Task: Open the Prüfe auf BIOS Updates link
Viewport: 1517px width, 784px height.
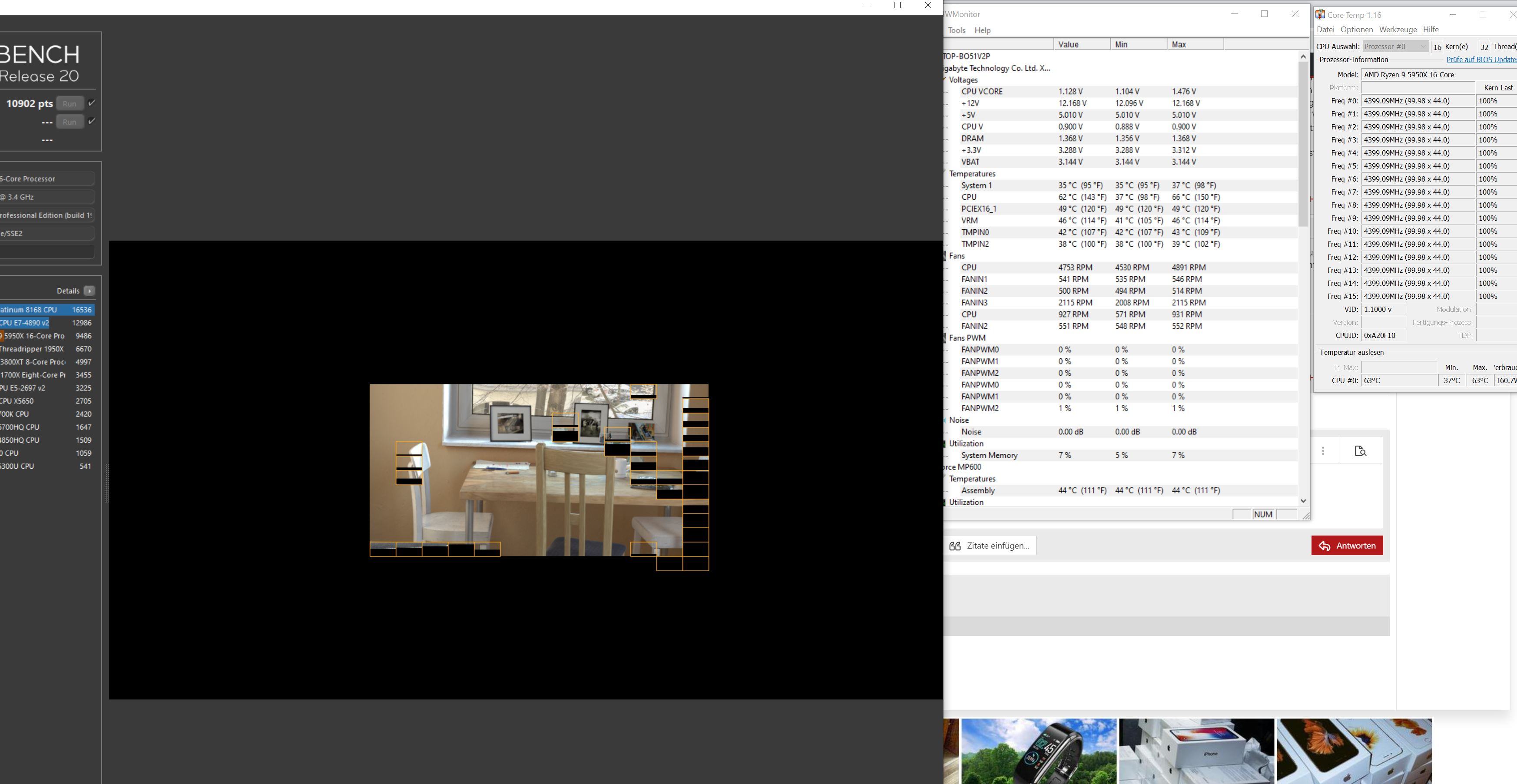Action: [1481, 60]
